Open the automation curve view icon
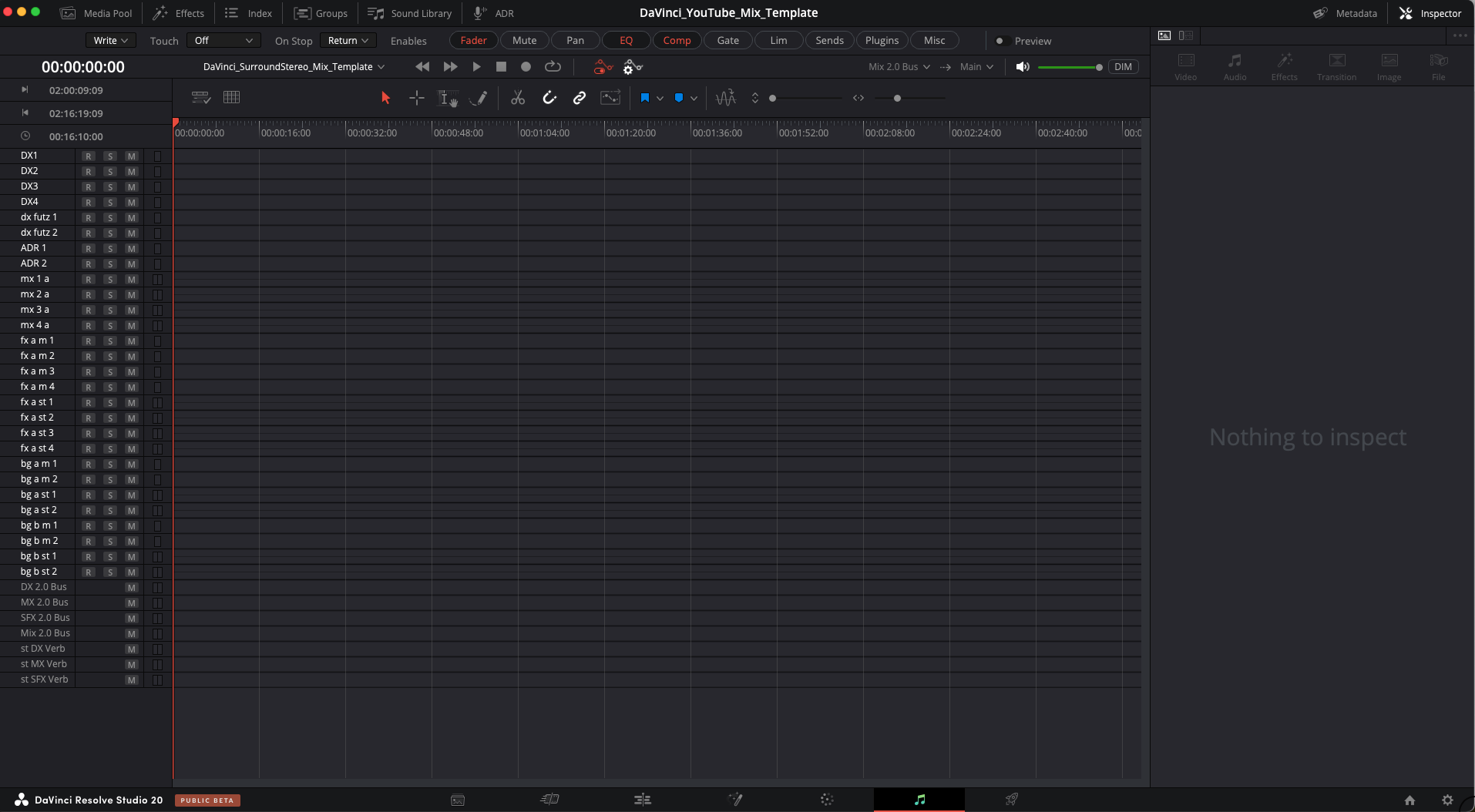 (610, 98)
